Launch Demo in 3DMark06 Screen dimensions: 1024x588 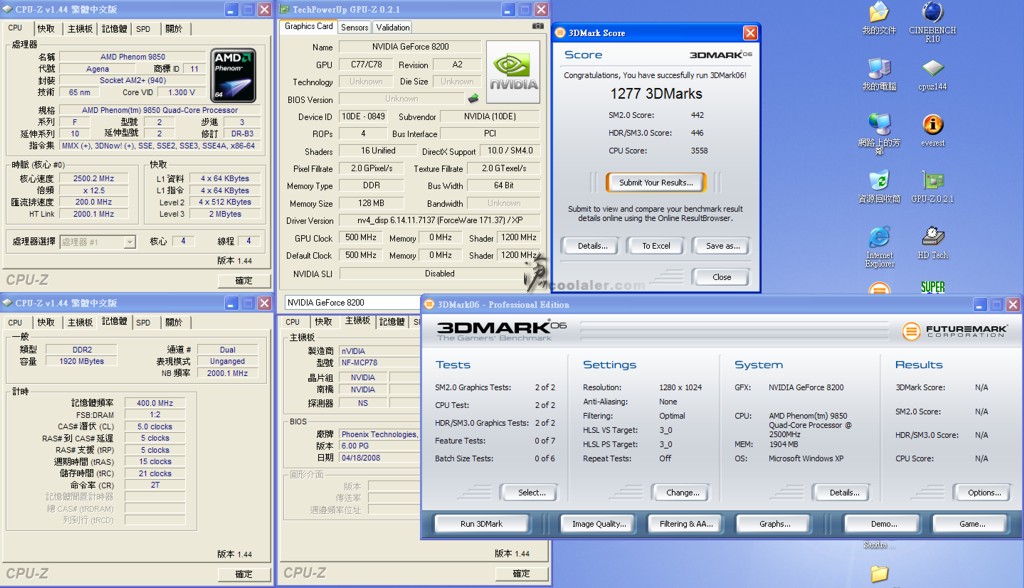pos(883,524)
